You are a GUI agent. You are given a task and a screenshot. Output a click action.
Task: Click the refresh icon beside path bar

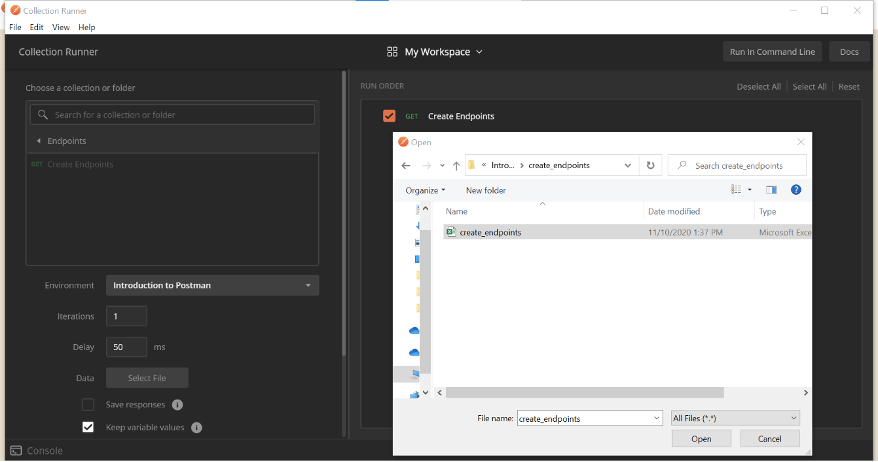tap(651, 165)
